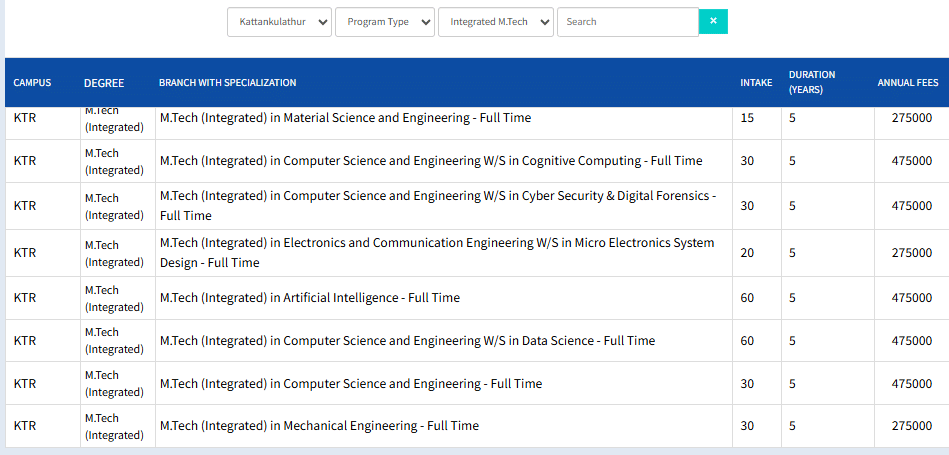Expand the Program Type dropdown
The image size is (949, 455).
[384, 22]
